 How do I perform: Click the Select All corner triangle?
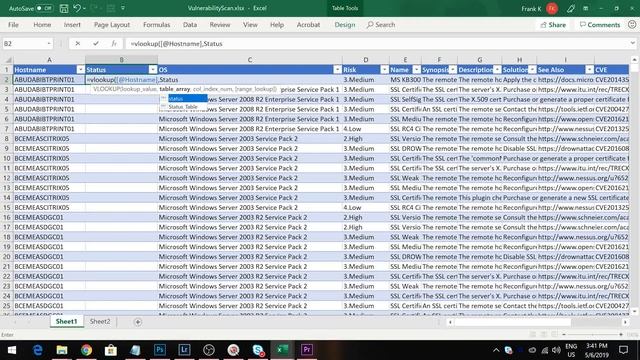click(x=7, y=60)
